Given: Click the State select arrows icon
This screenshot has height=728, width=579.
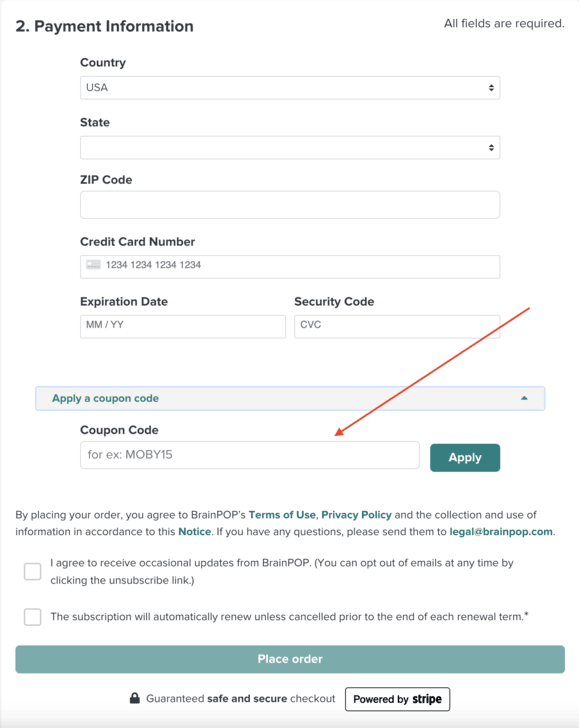Looking at the screenshot, I should click(x=491, y=148).
